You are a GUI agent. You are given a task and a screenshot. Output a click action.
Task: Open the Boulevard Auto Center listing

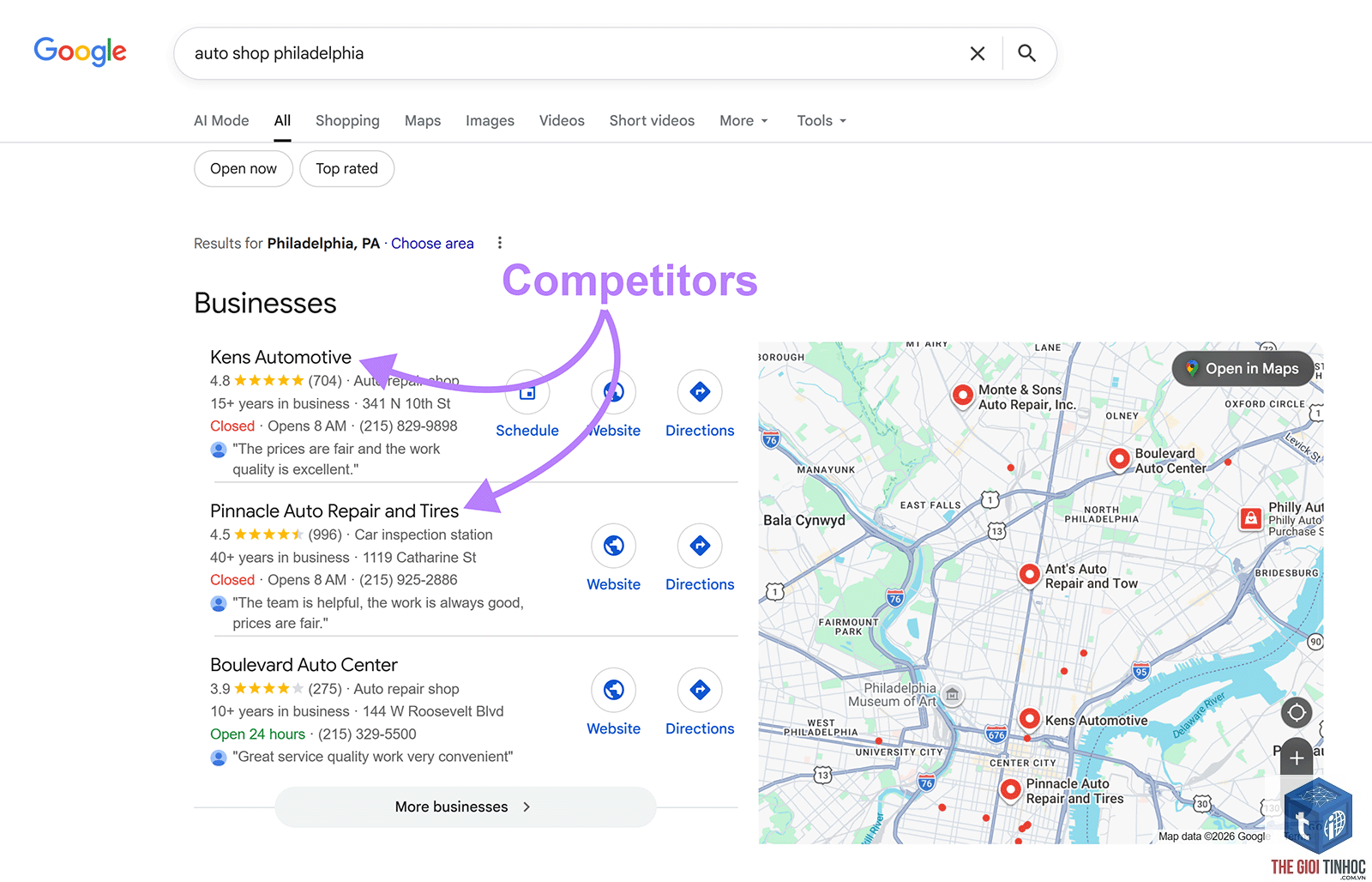coord(304,665)
